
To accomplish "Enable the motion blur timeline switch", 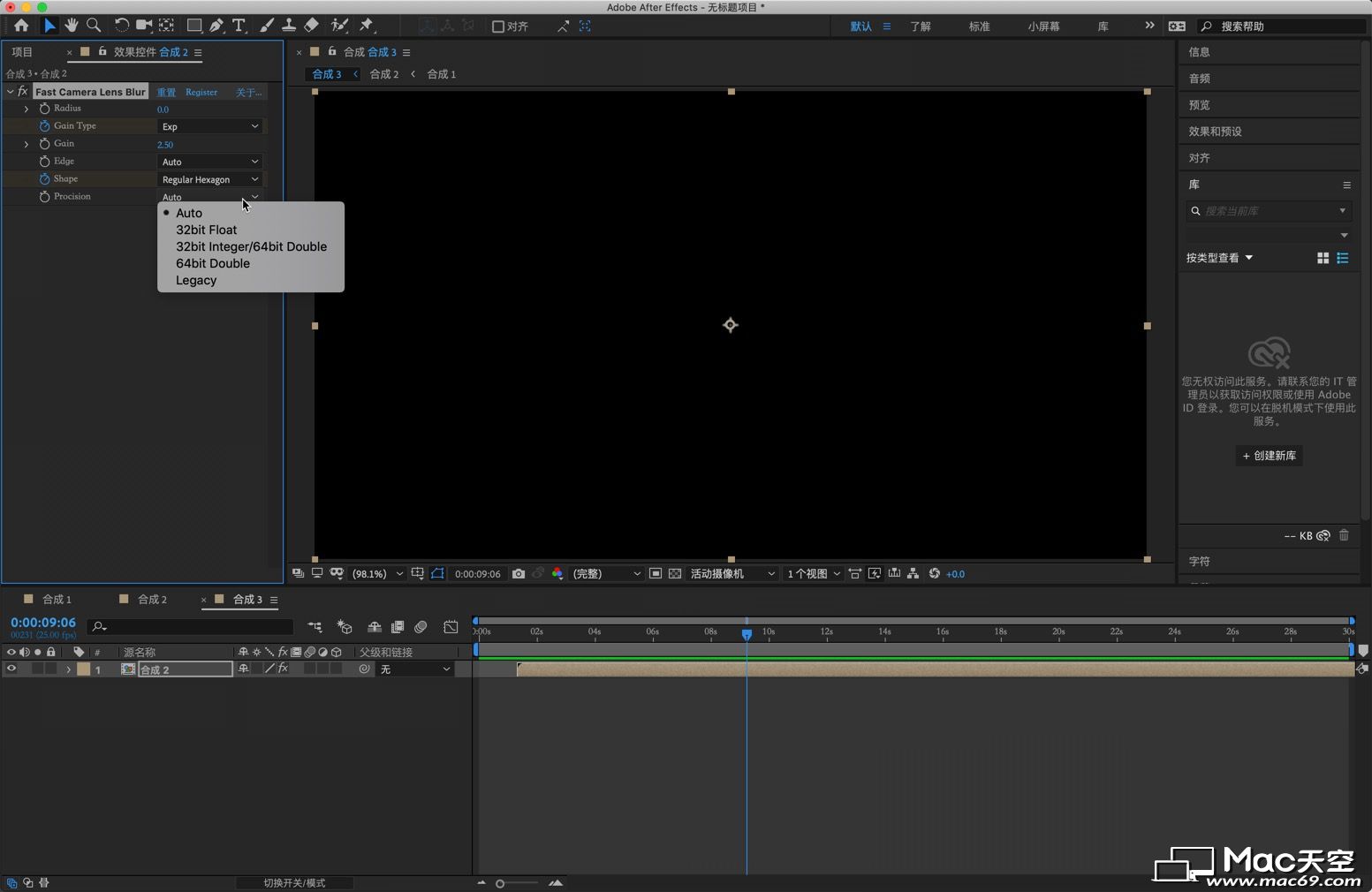I will click(x=421, y=627).
